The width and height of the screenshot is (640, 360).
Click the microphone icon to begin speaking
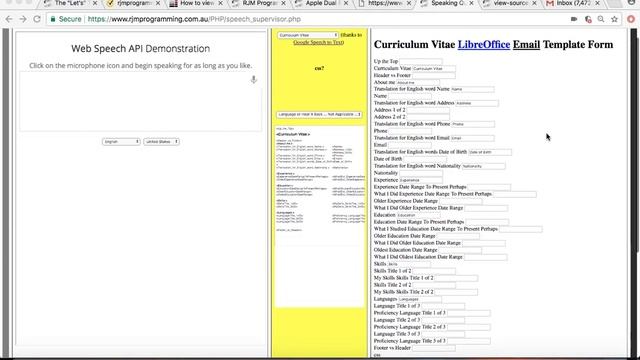coord(253,79)
